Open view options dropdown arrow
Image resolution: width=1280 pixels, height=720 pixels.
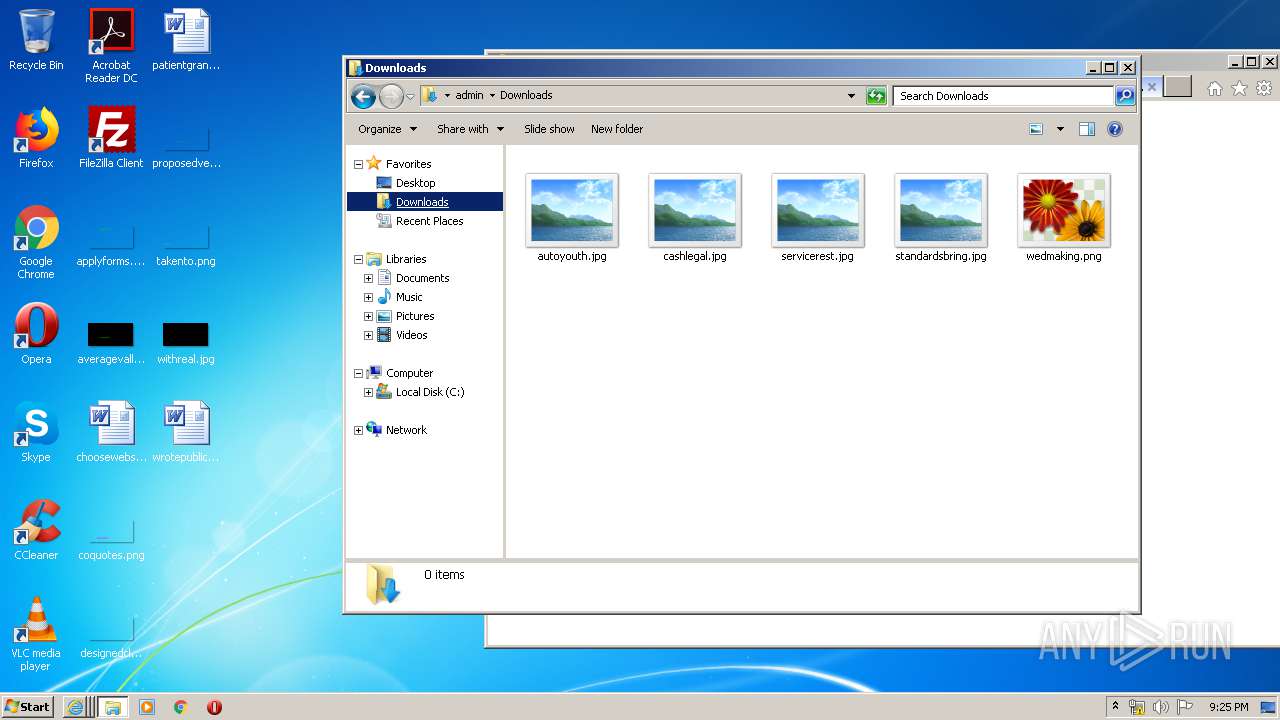coord(1060,129)
